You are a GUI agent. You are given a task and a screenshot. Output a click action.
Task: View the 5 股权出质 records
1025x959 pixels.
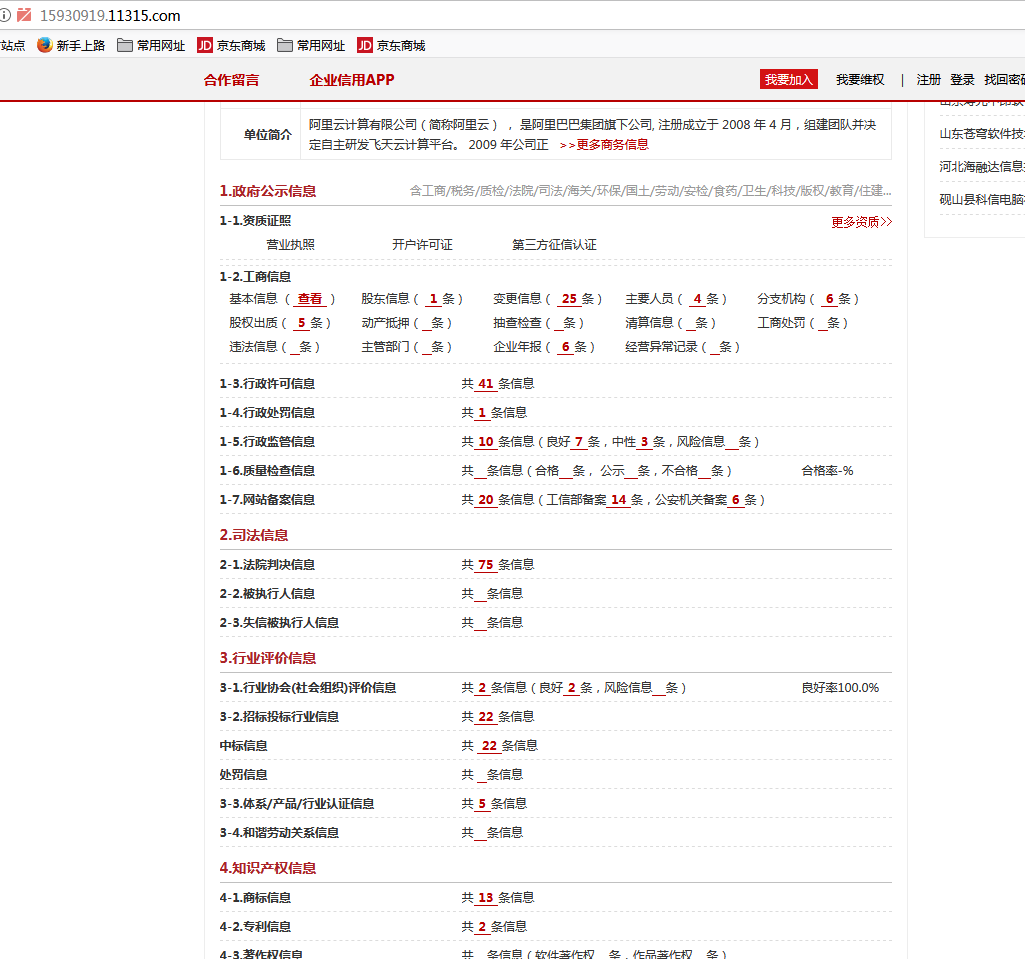[x=301, y=323]
